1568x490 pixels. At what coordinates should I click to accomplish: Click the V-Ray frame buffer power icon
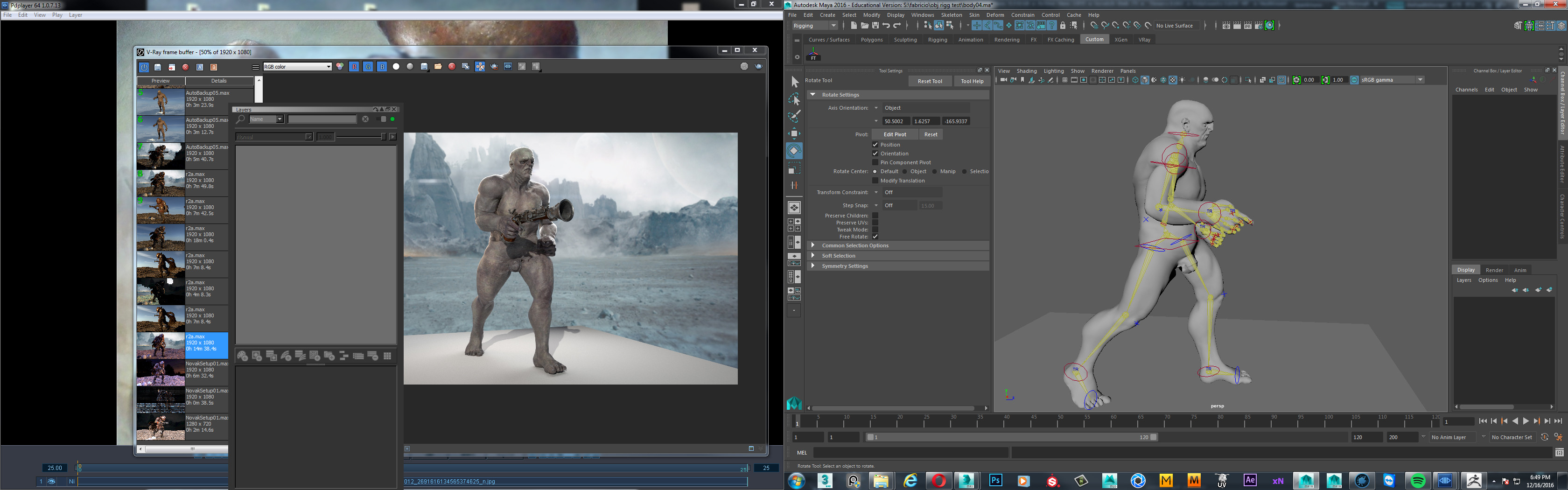point(144,67)
